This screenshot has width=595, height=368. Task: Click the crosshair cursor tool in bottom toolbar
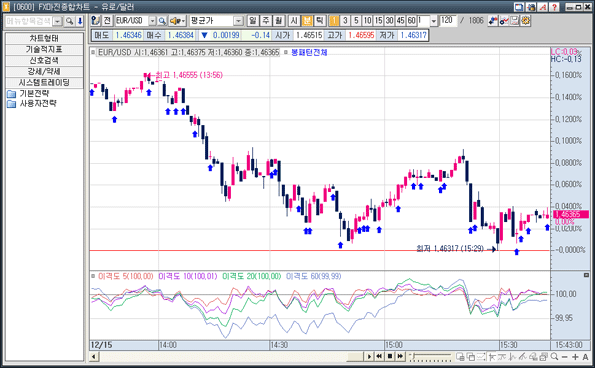click(x=492, y=357)
